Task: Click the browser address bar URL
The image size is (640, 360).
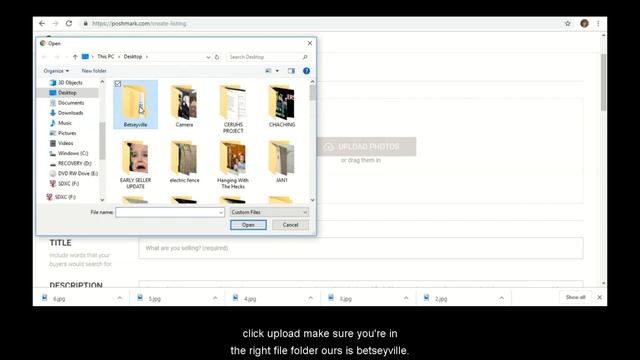Action: (139, 24)
